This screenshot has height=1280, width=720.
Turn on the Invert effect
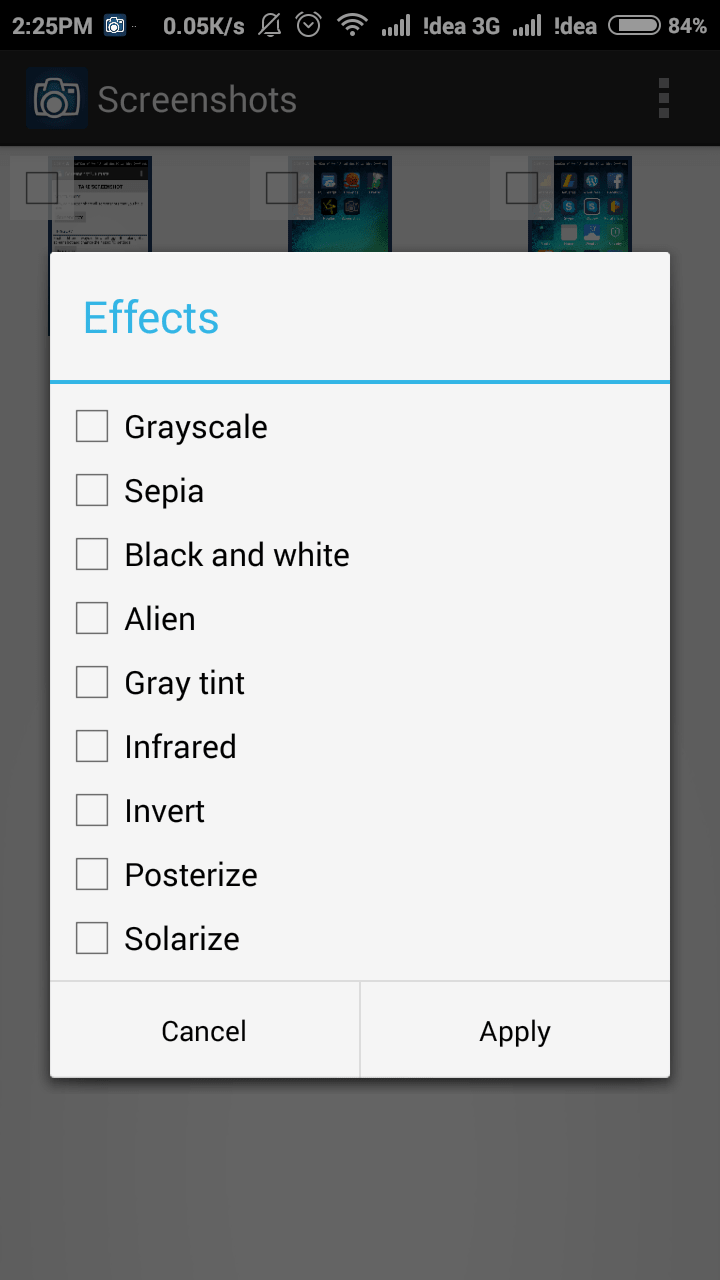pos(92,811)
